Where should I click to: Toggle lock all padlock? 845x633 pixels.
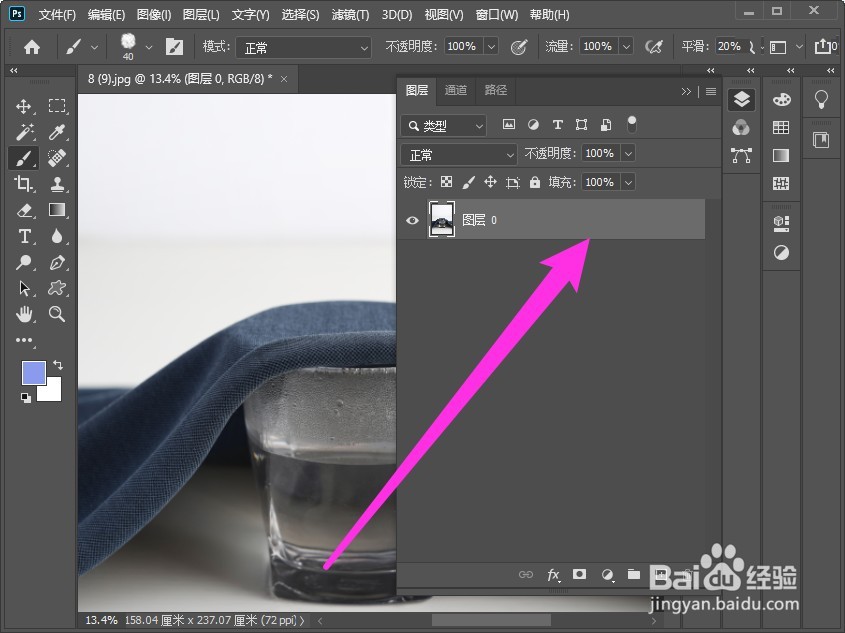tap(535, 182)
